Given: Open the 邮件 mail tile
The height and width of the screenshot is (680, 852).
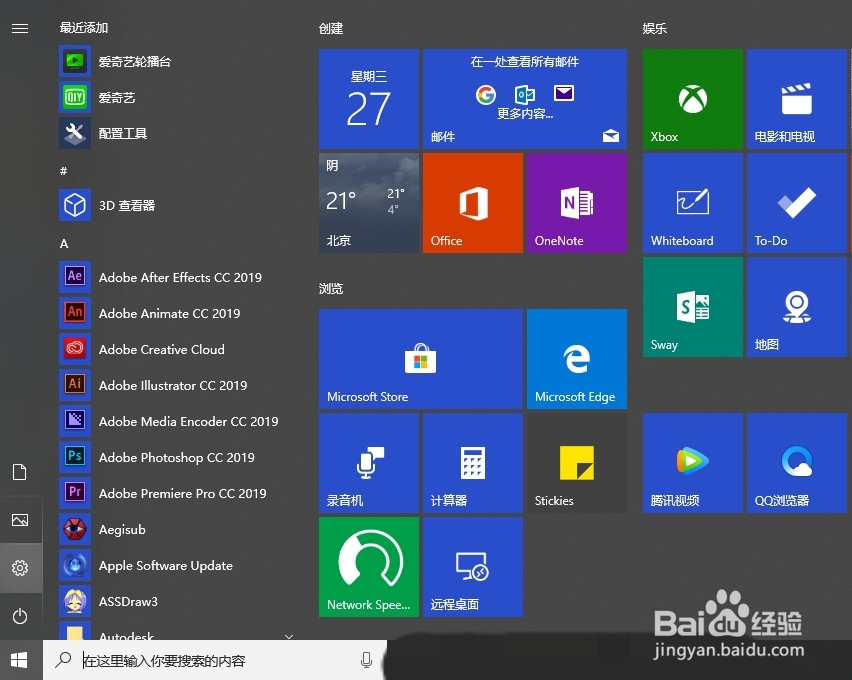Looking at the screenshot, I should 525,99.
